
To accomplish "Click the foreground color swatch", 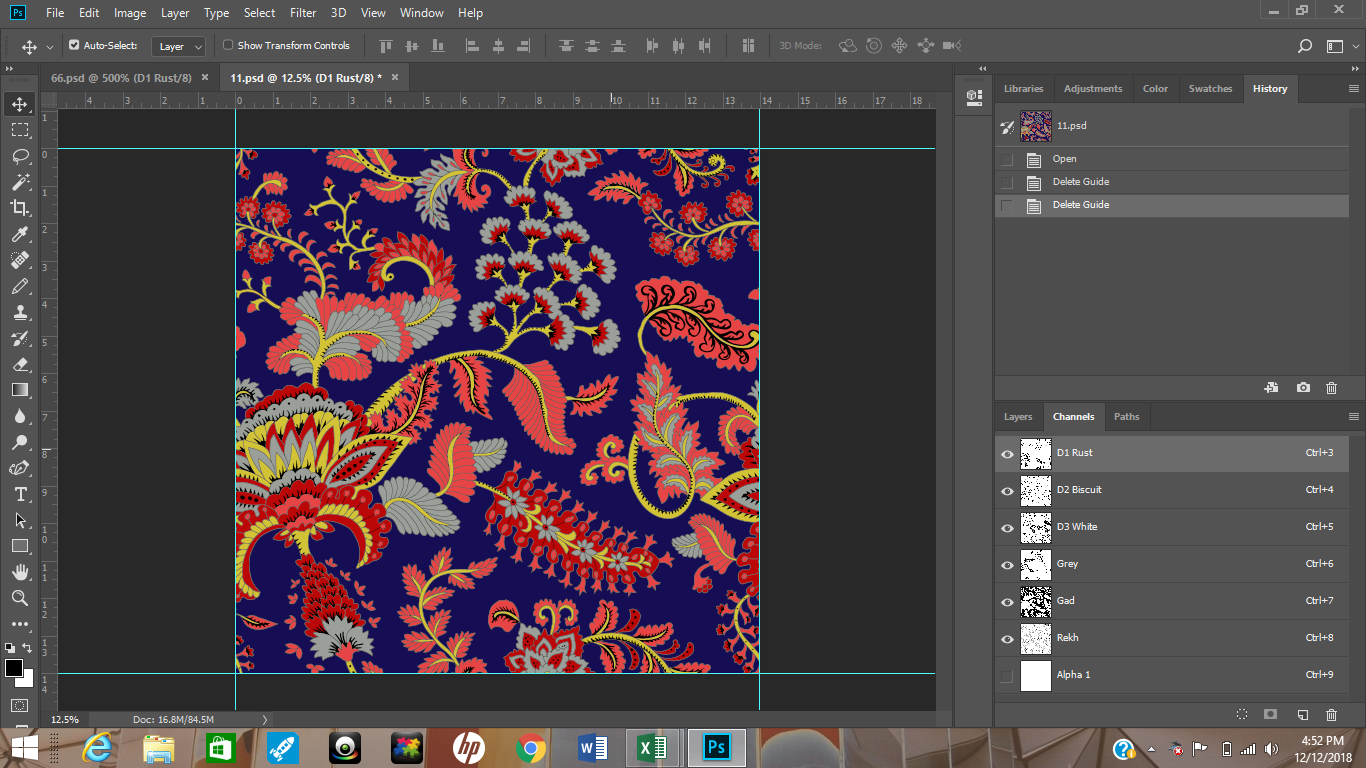I will click(x=14, y=667).
